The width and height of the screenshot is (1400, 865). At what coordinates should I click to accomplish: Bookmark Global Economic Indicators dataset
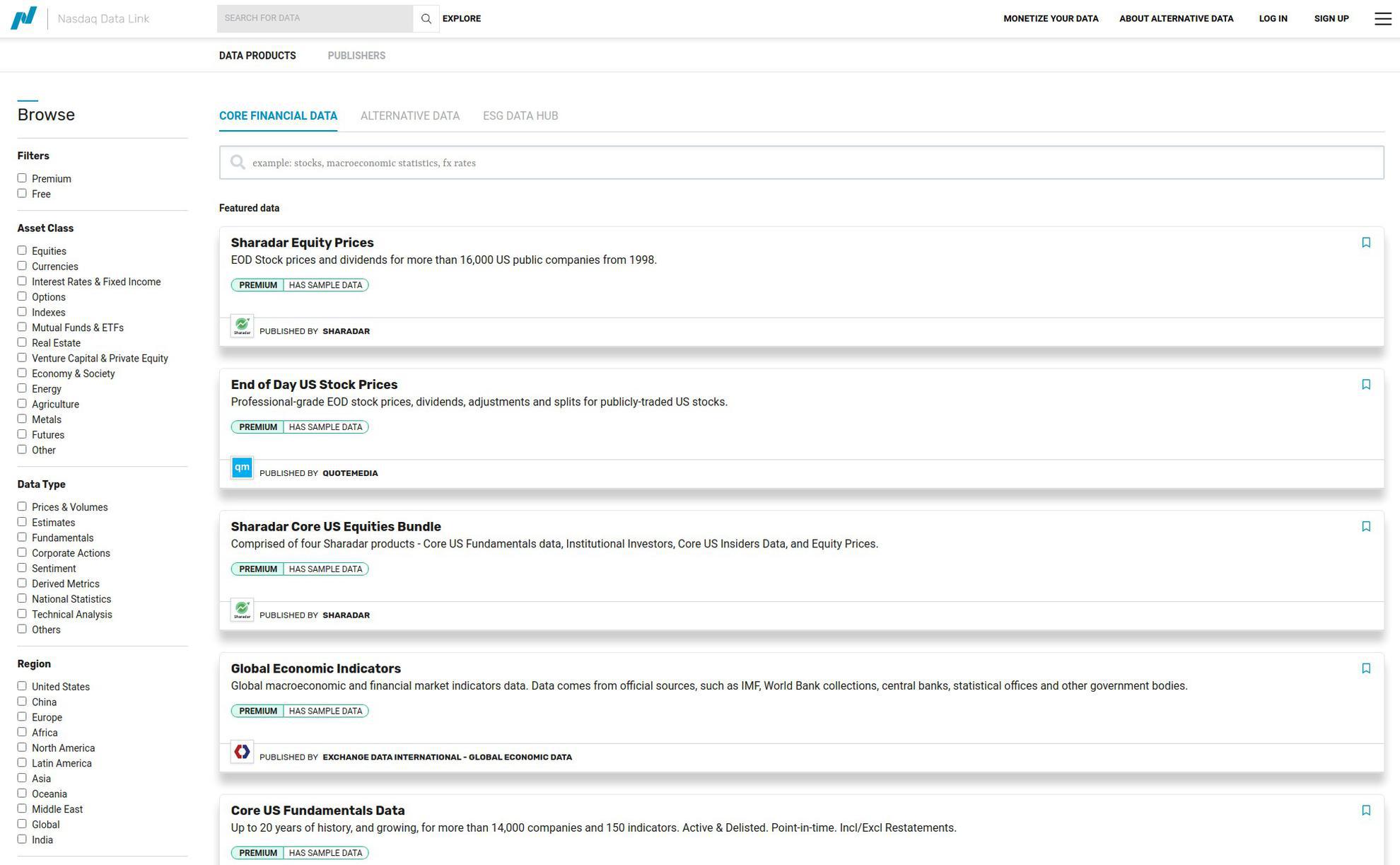tap(1365, 668)
